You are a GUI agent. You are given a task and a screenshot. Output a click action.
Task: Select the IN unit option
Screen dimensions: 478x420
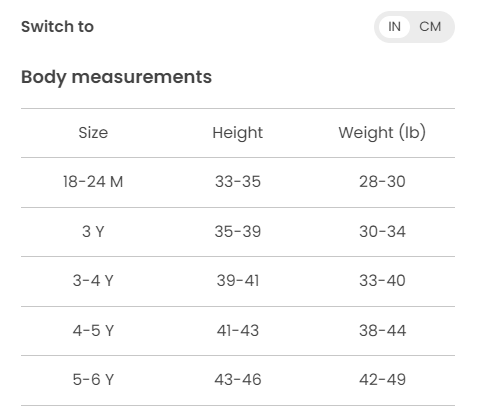[x=394, y=27]
